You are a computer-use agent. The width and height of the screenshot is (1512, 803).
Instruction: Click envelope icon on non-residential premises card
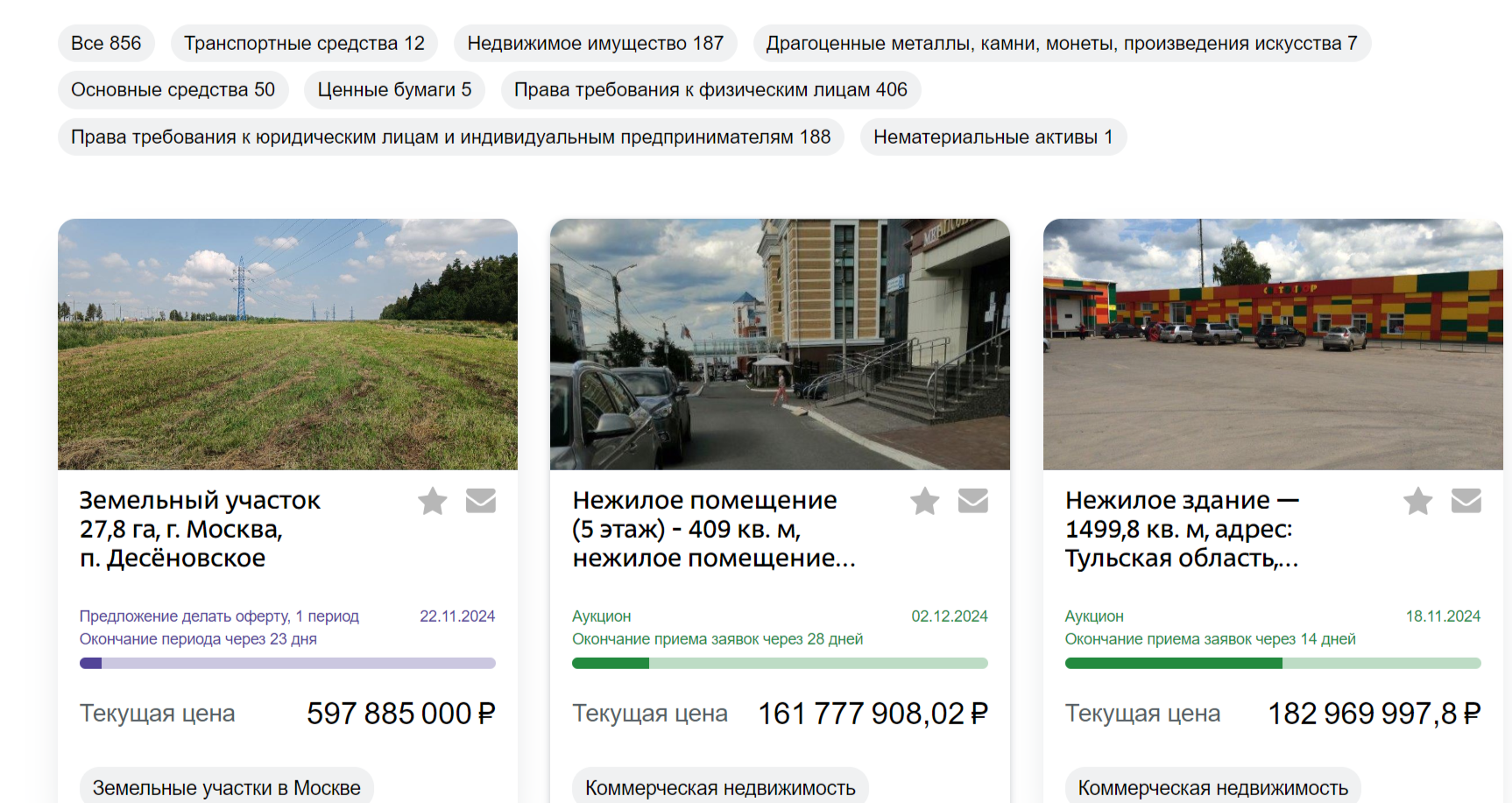click(x=972, y=501)
